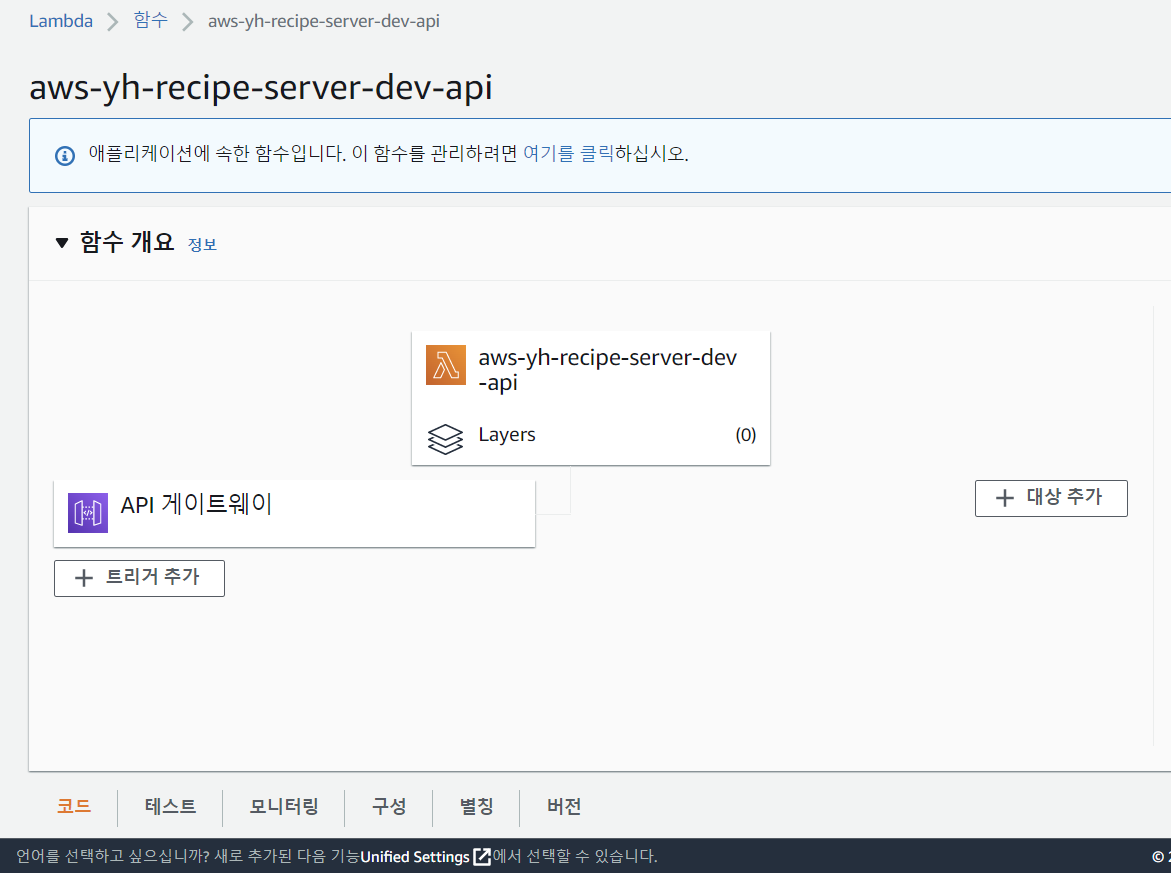Click the orange Lambda function icon
1171x873 pixels.
point(446,365)
